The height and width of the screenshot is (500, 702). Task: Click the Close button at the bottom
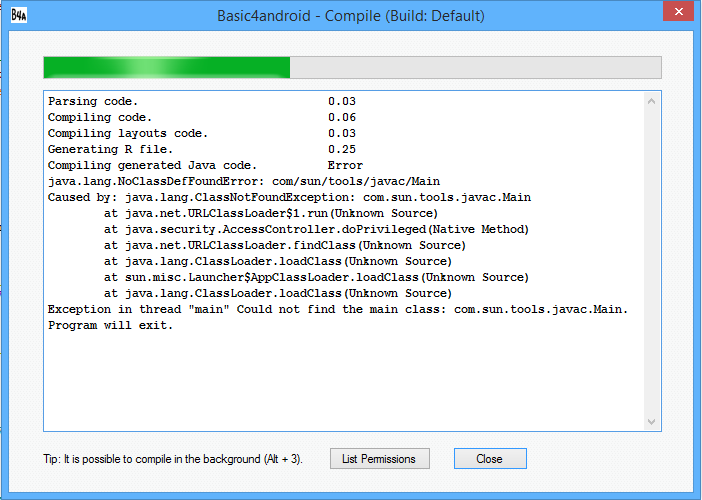489,458
